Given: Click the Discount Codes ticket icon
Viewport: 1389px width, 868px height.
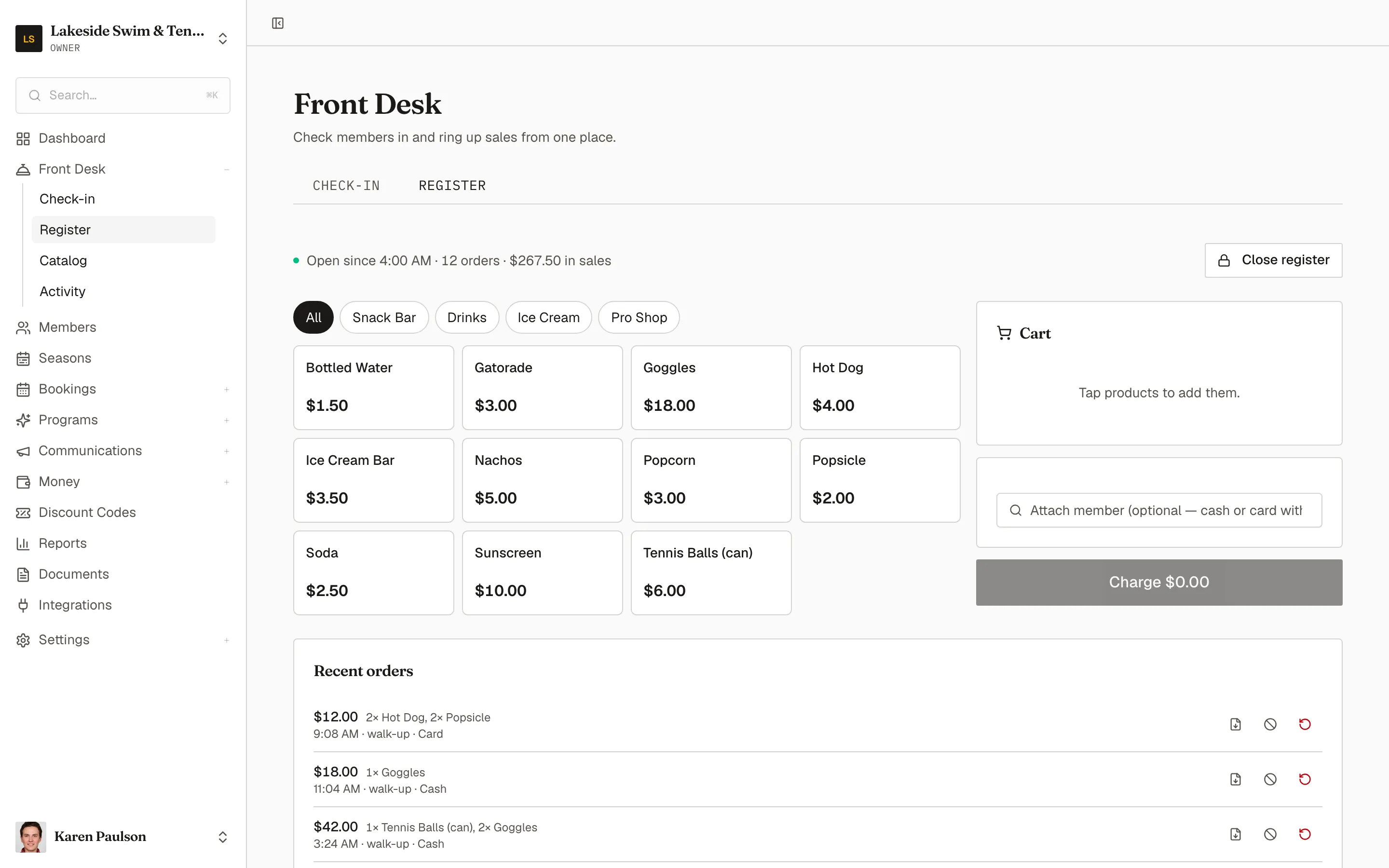Looking at the screenshot, I should (23, 513).
